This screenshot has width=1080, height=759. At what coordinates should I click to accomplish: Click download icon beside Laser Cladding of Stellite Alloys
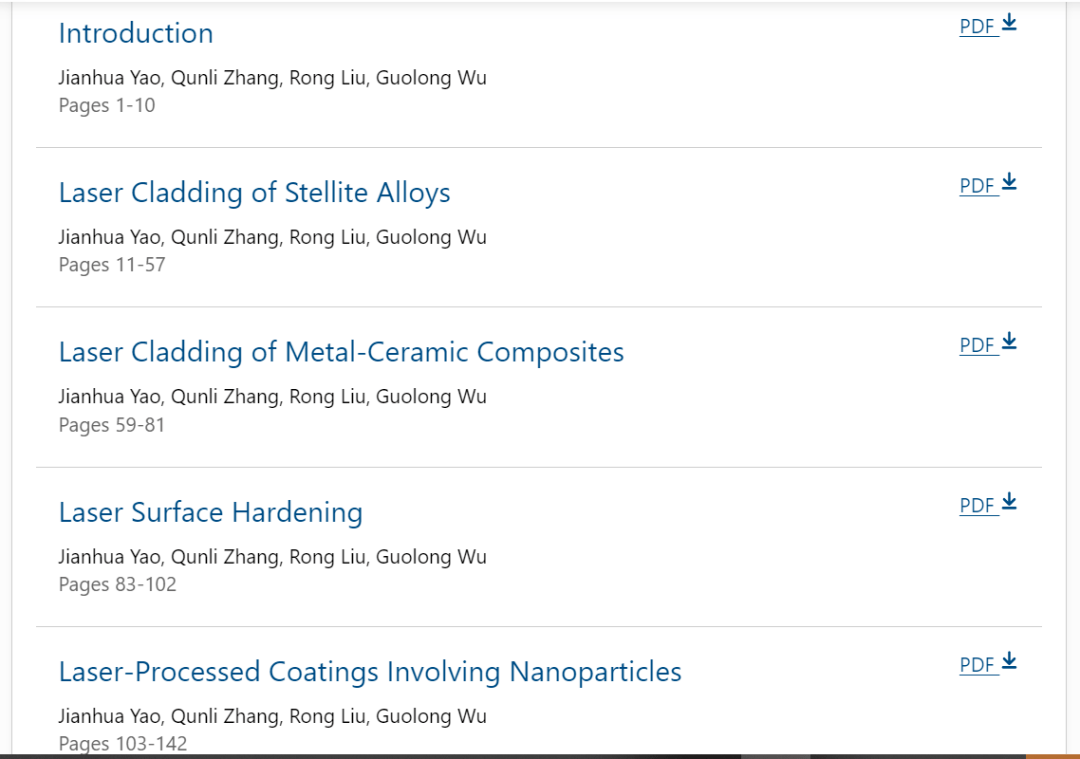coord(1009,182)
